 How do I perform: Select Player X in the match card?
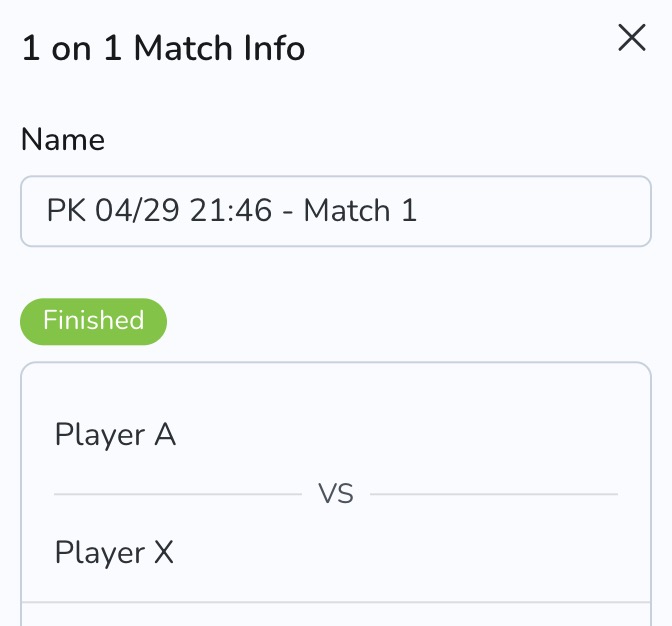114,552
